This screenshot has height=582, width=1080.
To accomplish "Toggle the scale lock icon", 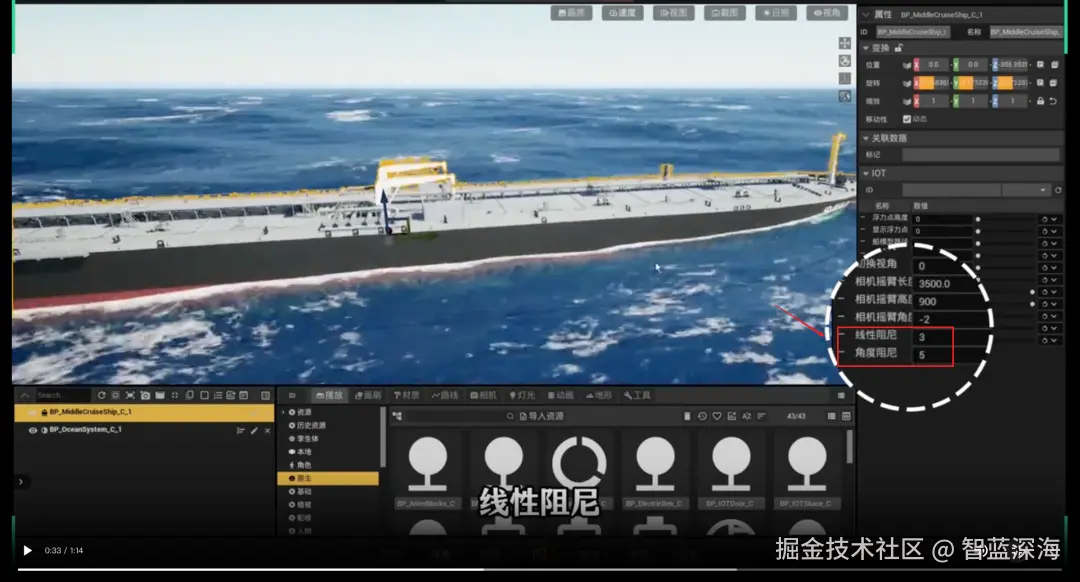I will point(1040,101).
